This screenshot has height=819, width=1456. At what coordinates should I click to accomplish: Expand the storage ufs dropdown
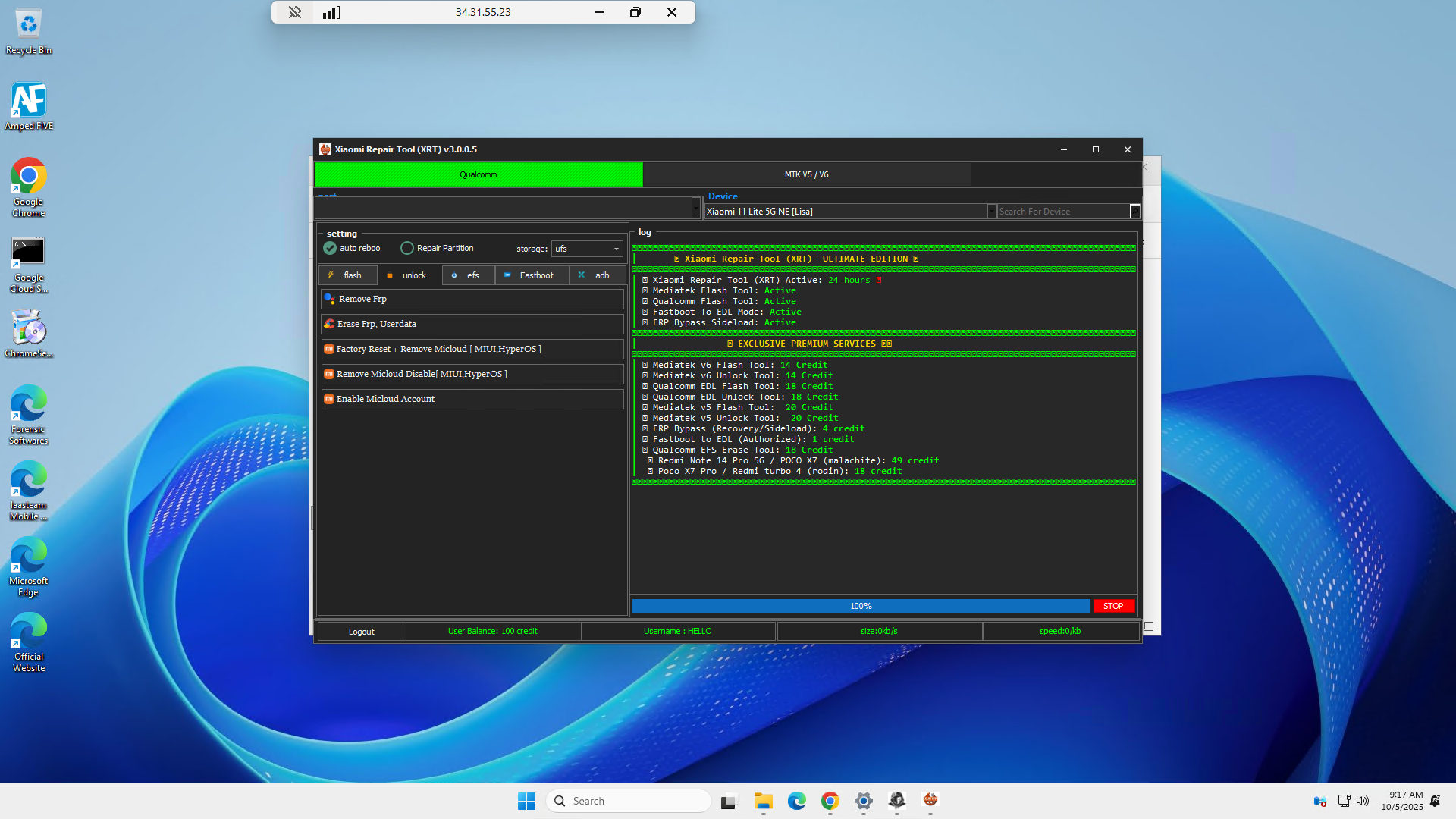[616, 249]
